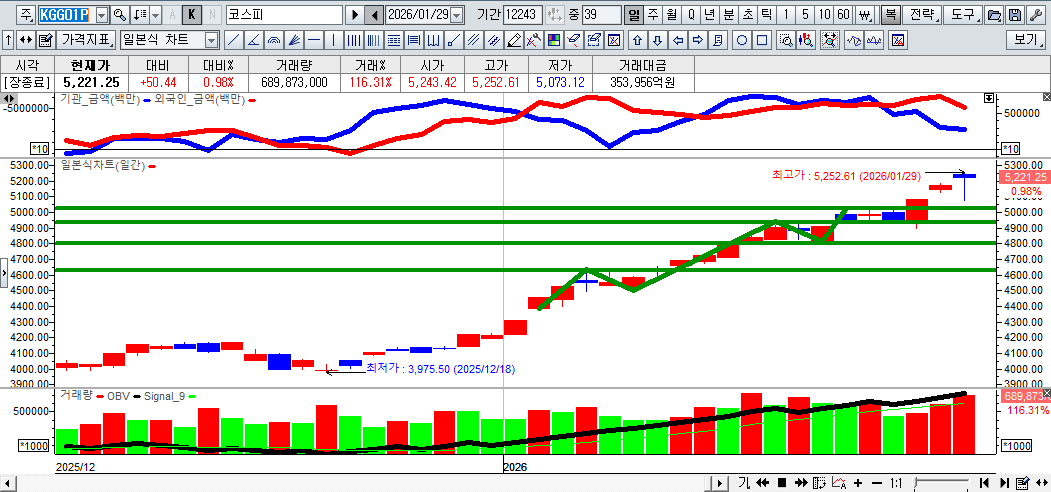Screen dimensions: 1051x492
Task: Click the 가격지표 price indicator button
Action: pos(86,40)
